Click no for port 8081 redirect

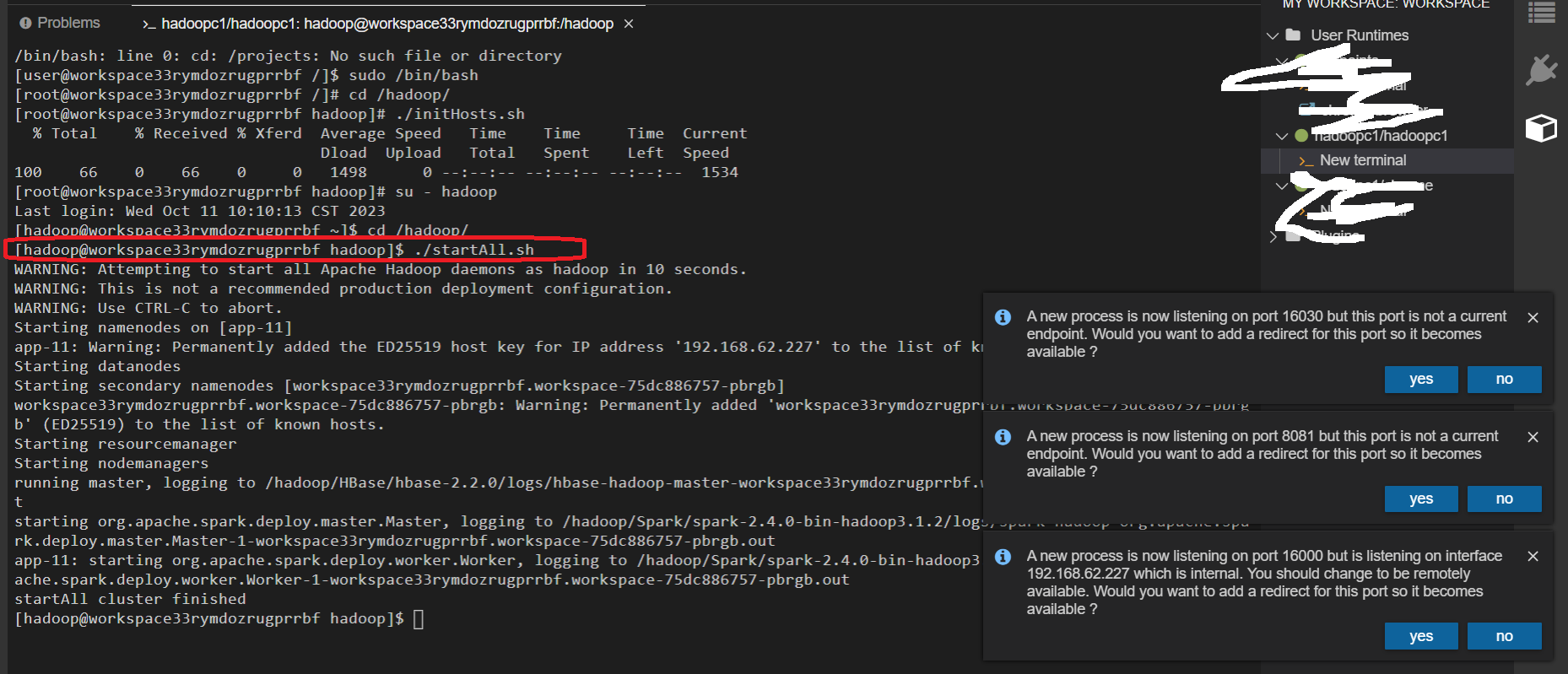pyautogui.click(x=1505, y=499)
